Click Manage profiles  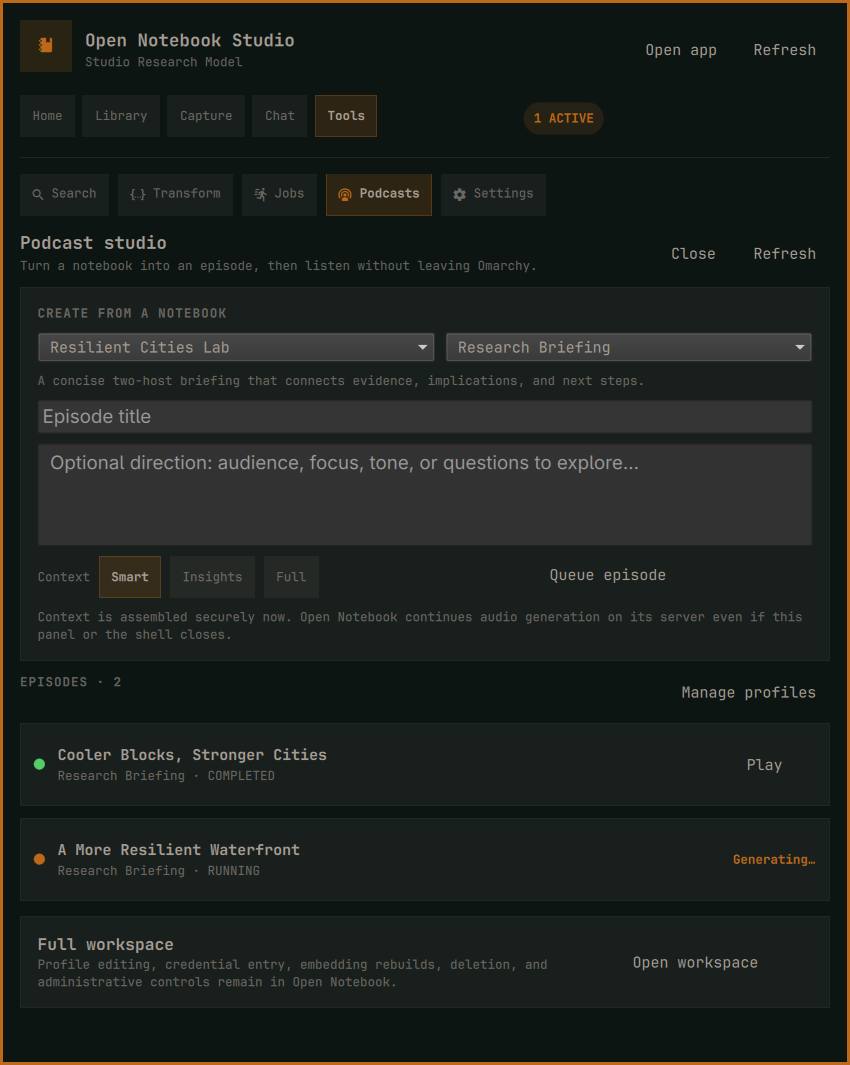pyautogui.click(x=748, y=693)
